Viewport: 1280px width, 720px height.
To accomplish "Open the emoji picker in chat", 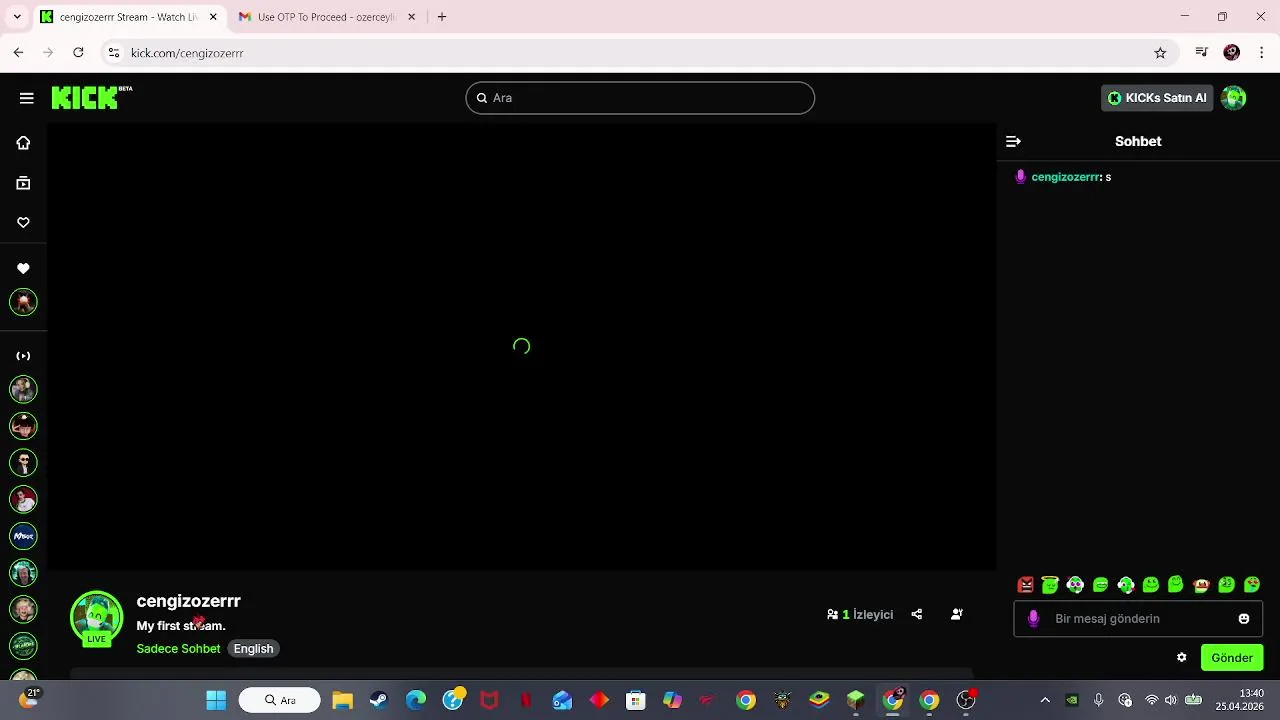I will tap(1244, 619).
